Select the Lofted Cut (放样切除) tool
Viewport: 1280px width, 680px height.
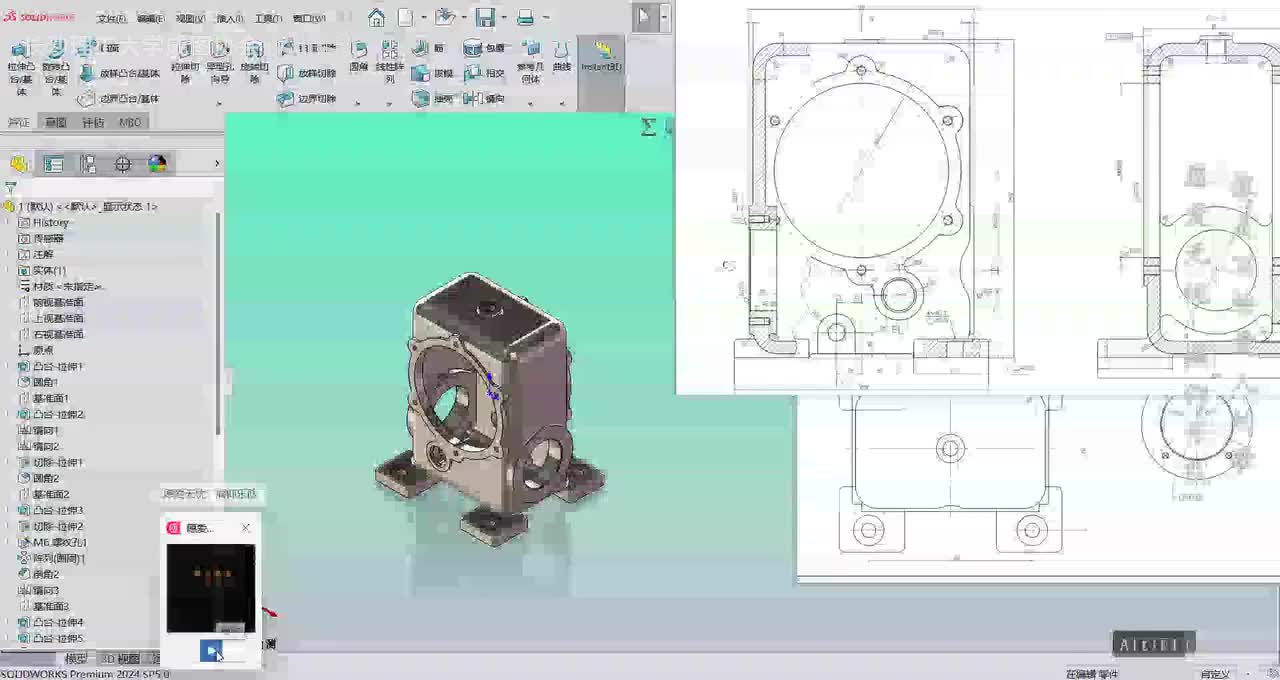pyautogui.click(x=308, y=73)
